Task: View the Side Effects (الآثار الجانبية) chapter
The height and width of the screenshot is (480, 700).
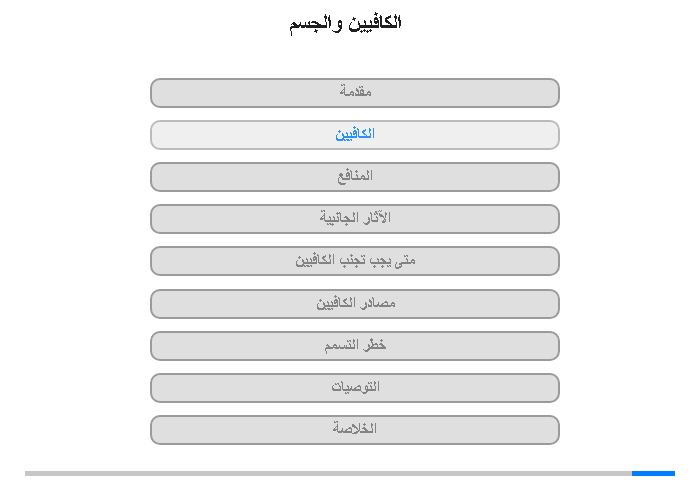Action: point(355,219)
